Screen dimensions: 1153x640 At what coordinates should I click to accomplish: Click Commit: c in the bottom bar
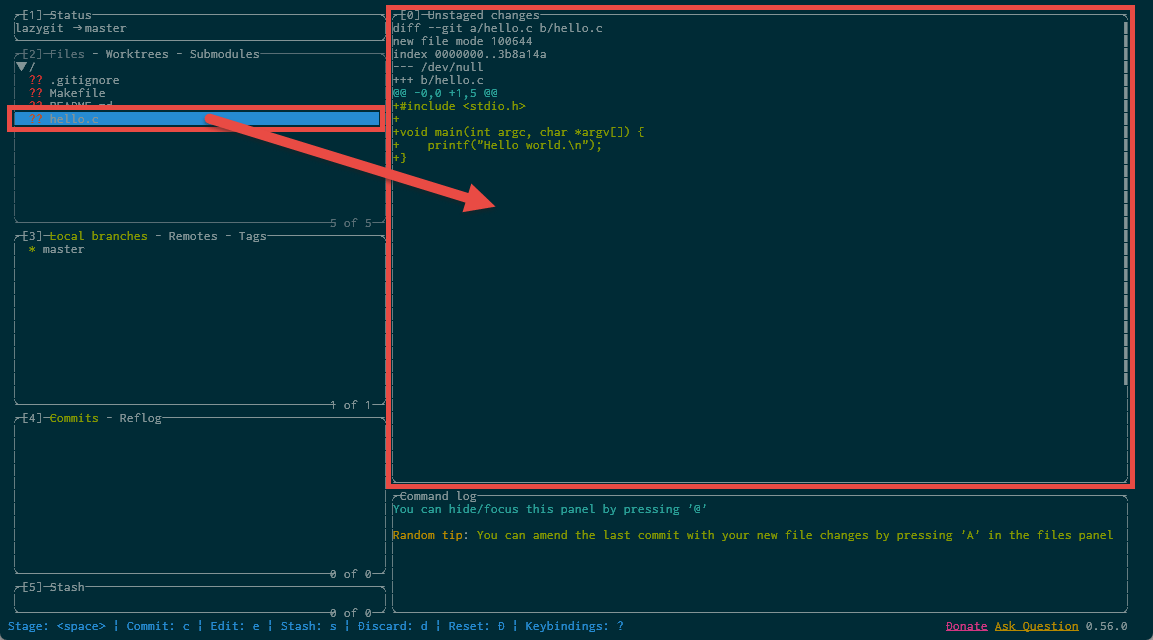click(158, 626)
